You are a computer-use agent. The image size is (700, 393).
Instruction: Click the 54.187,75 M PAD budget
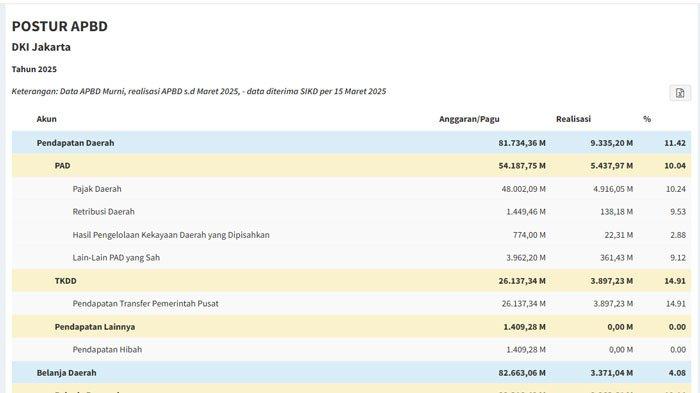[522, 166]
